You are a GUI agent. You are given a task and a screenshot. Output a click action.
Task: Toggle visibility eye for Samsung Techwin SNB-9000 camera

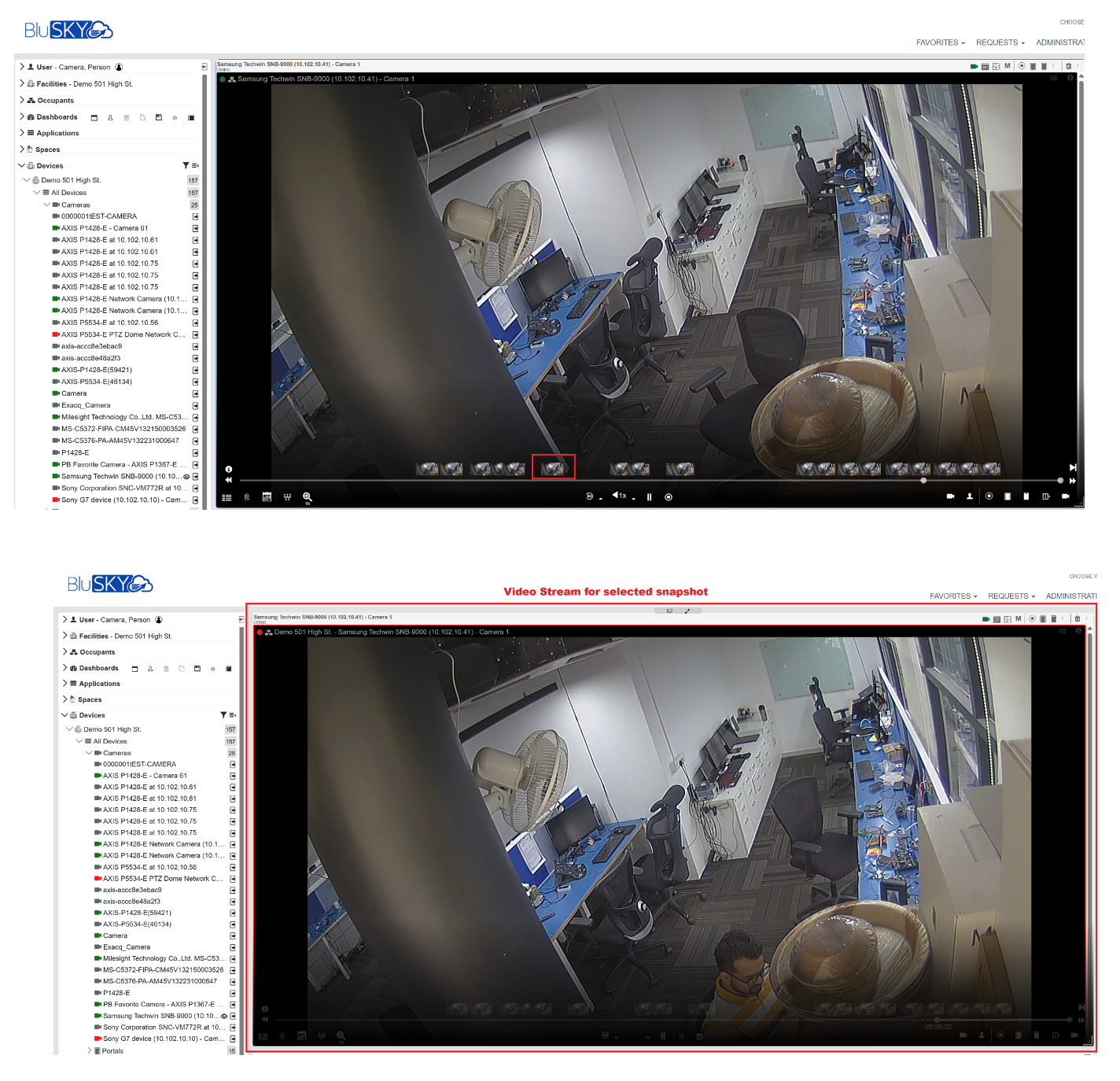click(186, 477)
